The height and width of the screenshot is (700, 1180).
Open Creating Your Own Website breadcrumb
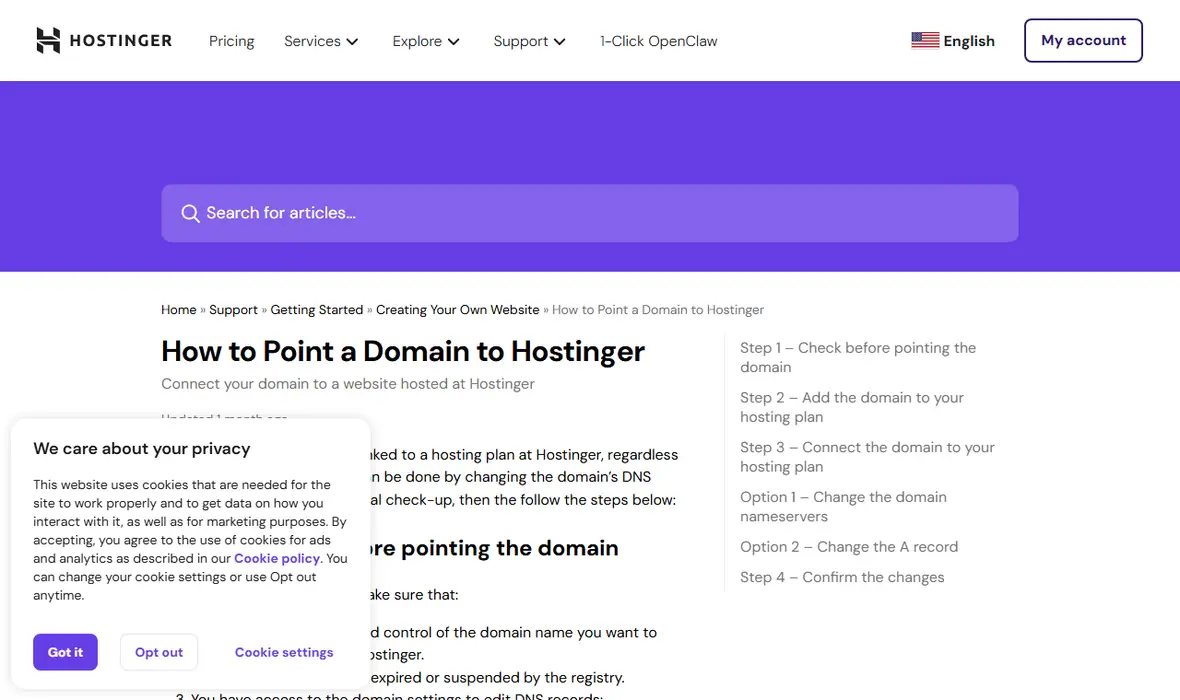[458, 310]
